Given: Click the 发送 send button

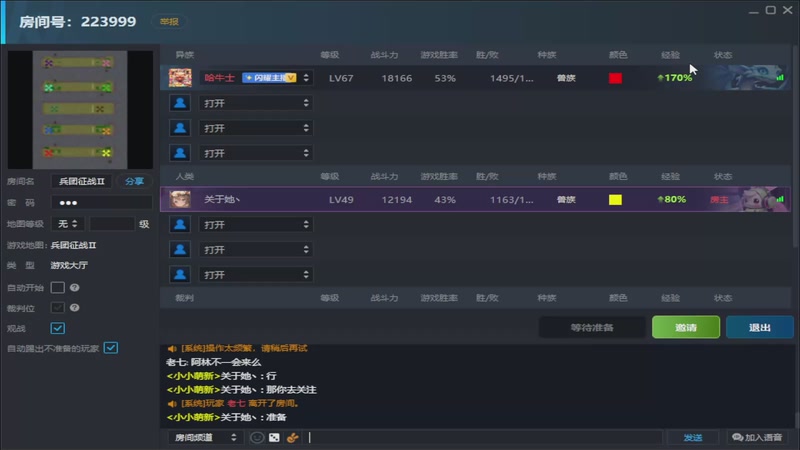Looking at the screenshot, I should point(693,437).
